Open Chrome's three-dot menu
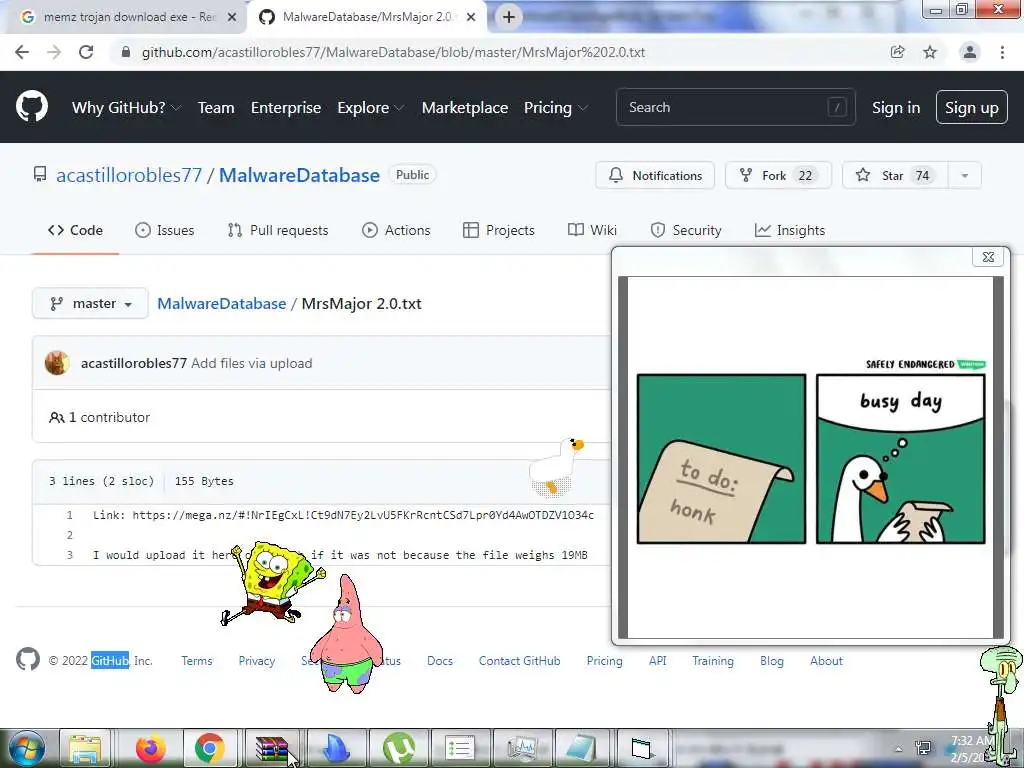The width and height of the screenshot is (1024, 768). 1002,52
